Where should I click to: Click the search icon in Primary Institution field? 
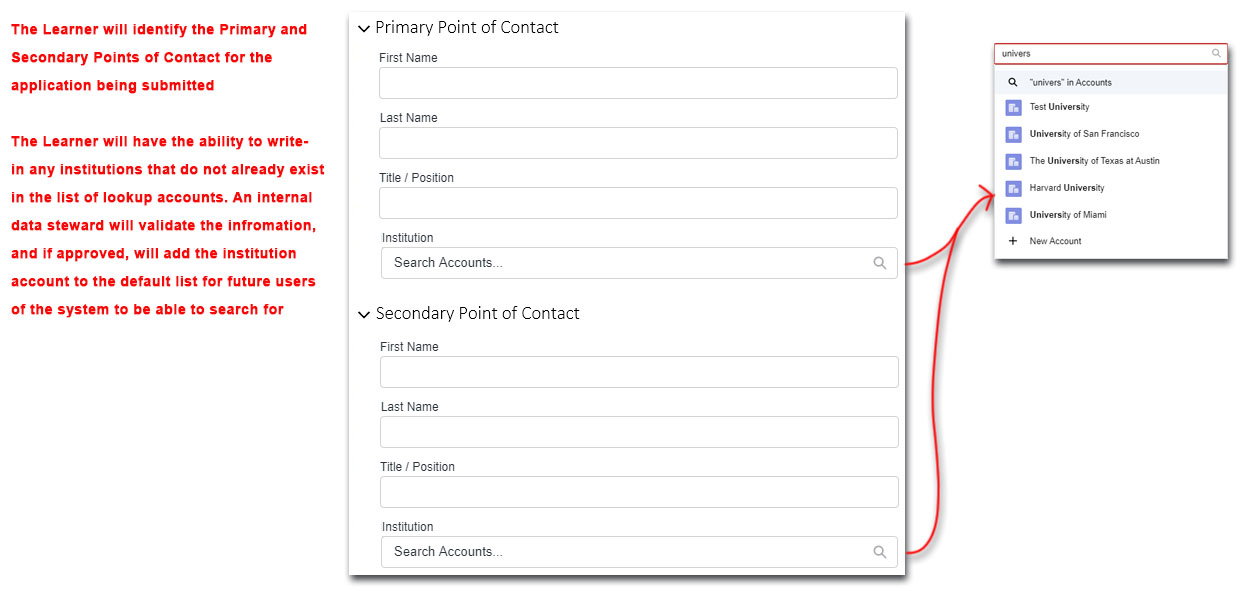[880, 263]
